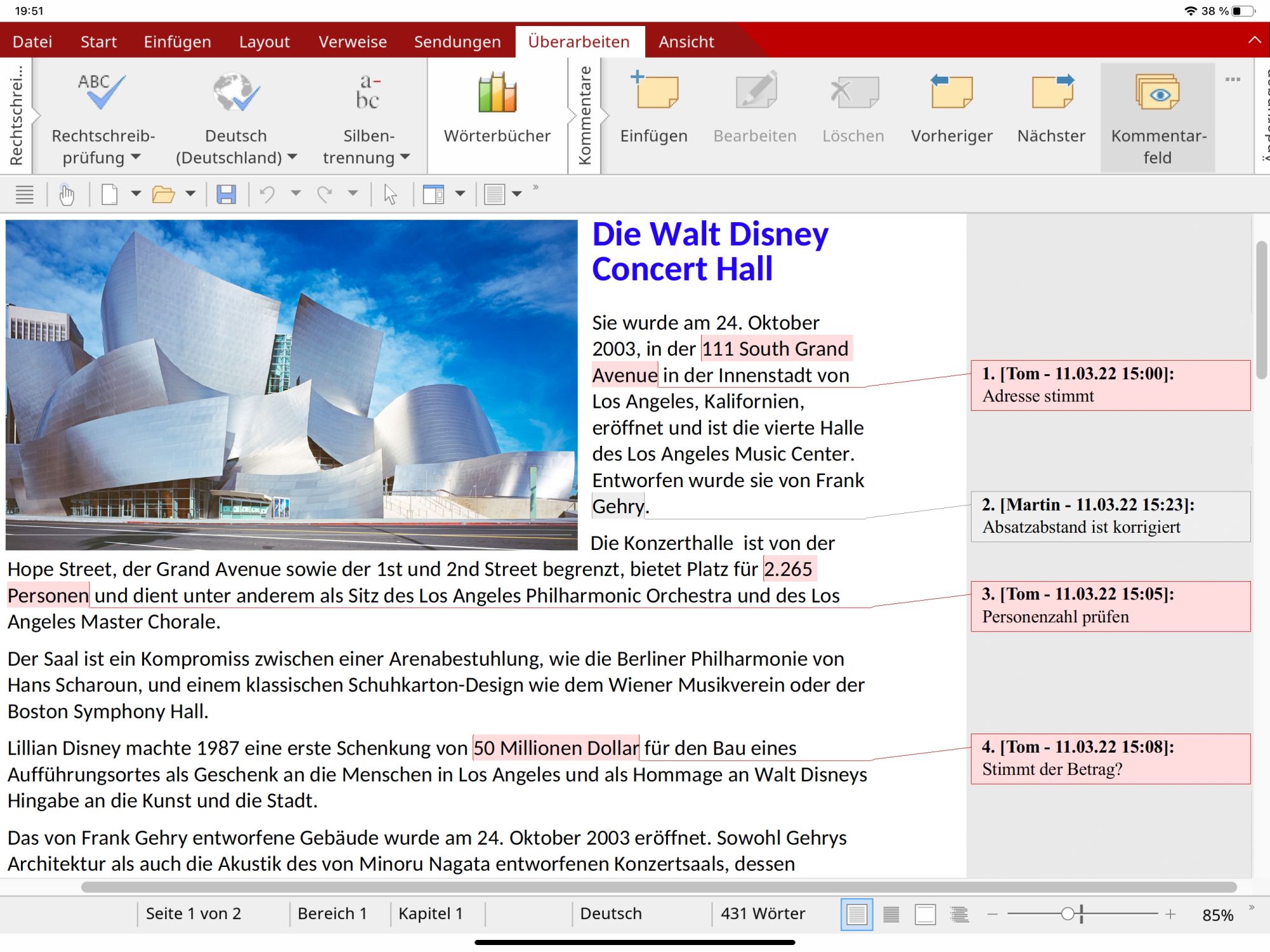The height and width of the screenshot is (952, 1270).
Task: Create a new document with page icon
Action: (109, 194)
